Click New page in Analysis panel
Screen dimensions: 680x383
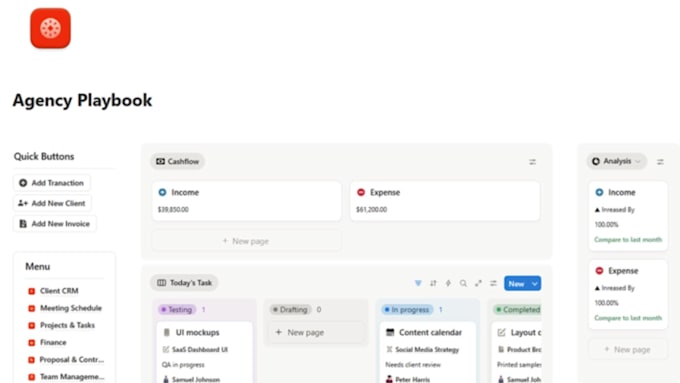[628, 350]
